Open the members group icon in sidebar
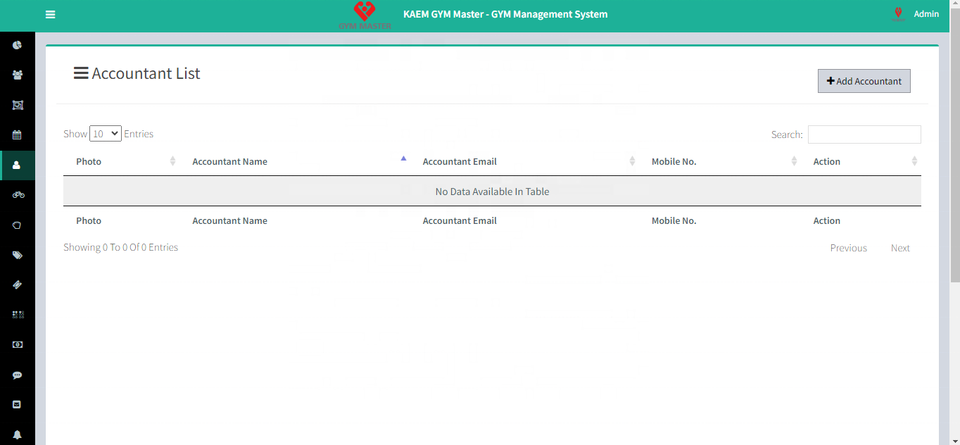 tap(17, 75)
